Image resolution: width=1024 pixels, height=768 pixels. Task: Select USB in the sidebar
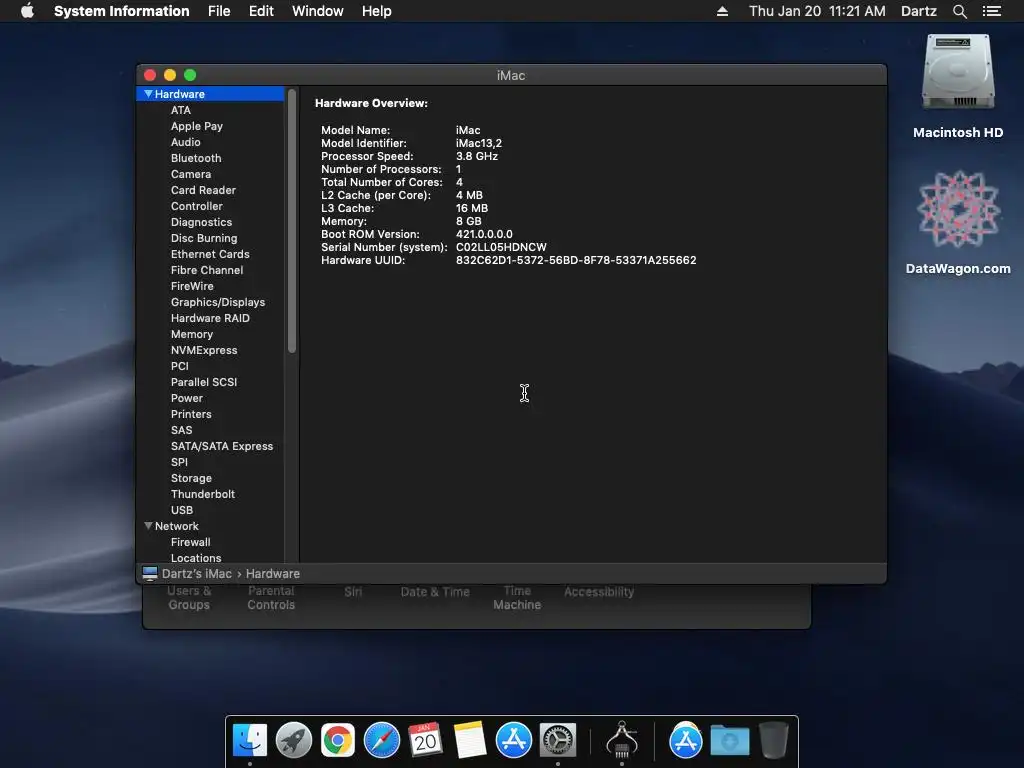point(182,510)
